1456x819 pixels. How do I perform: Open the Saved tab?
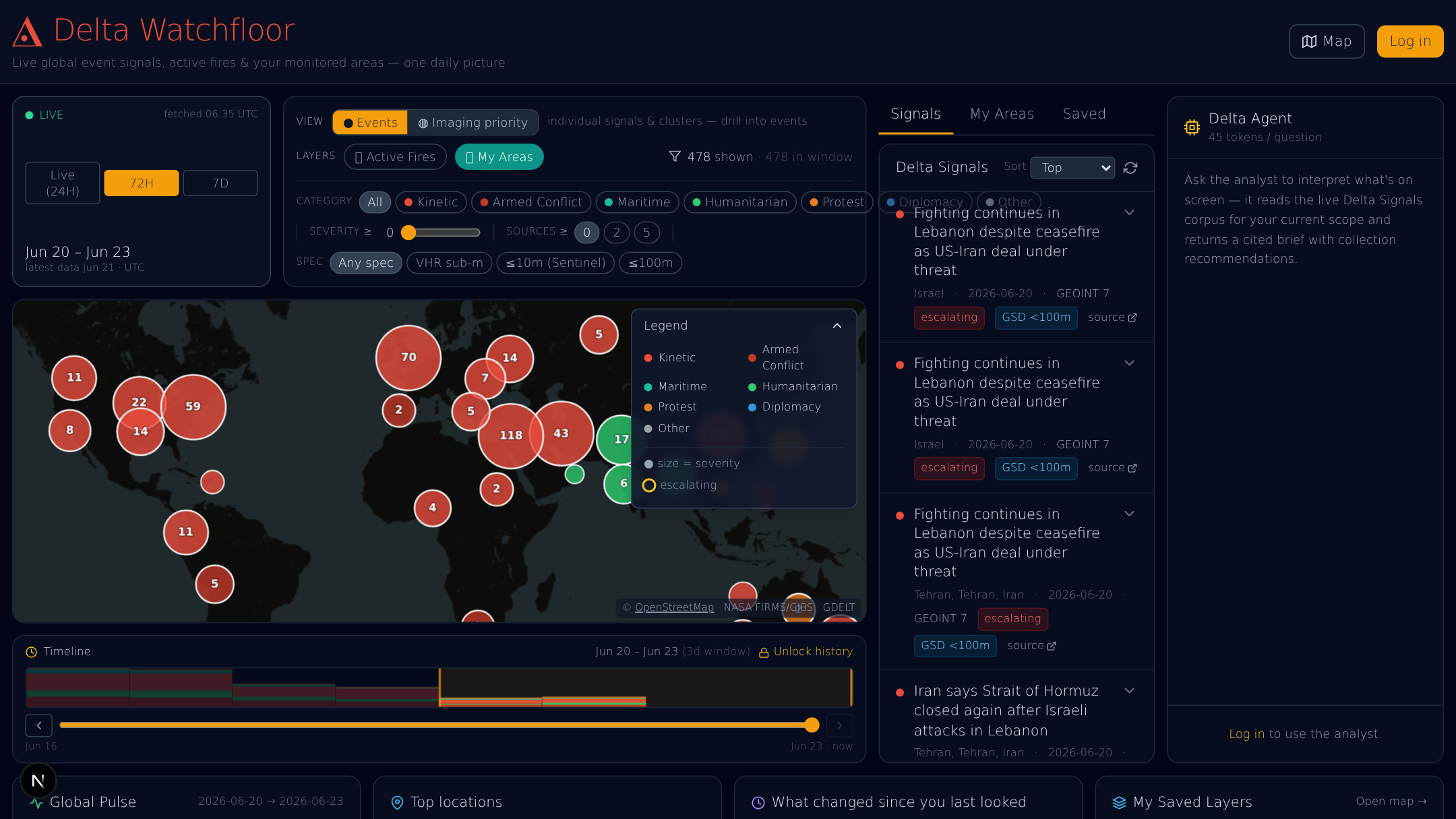point(1084,114)
